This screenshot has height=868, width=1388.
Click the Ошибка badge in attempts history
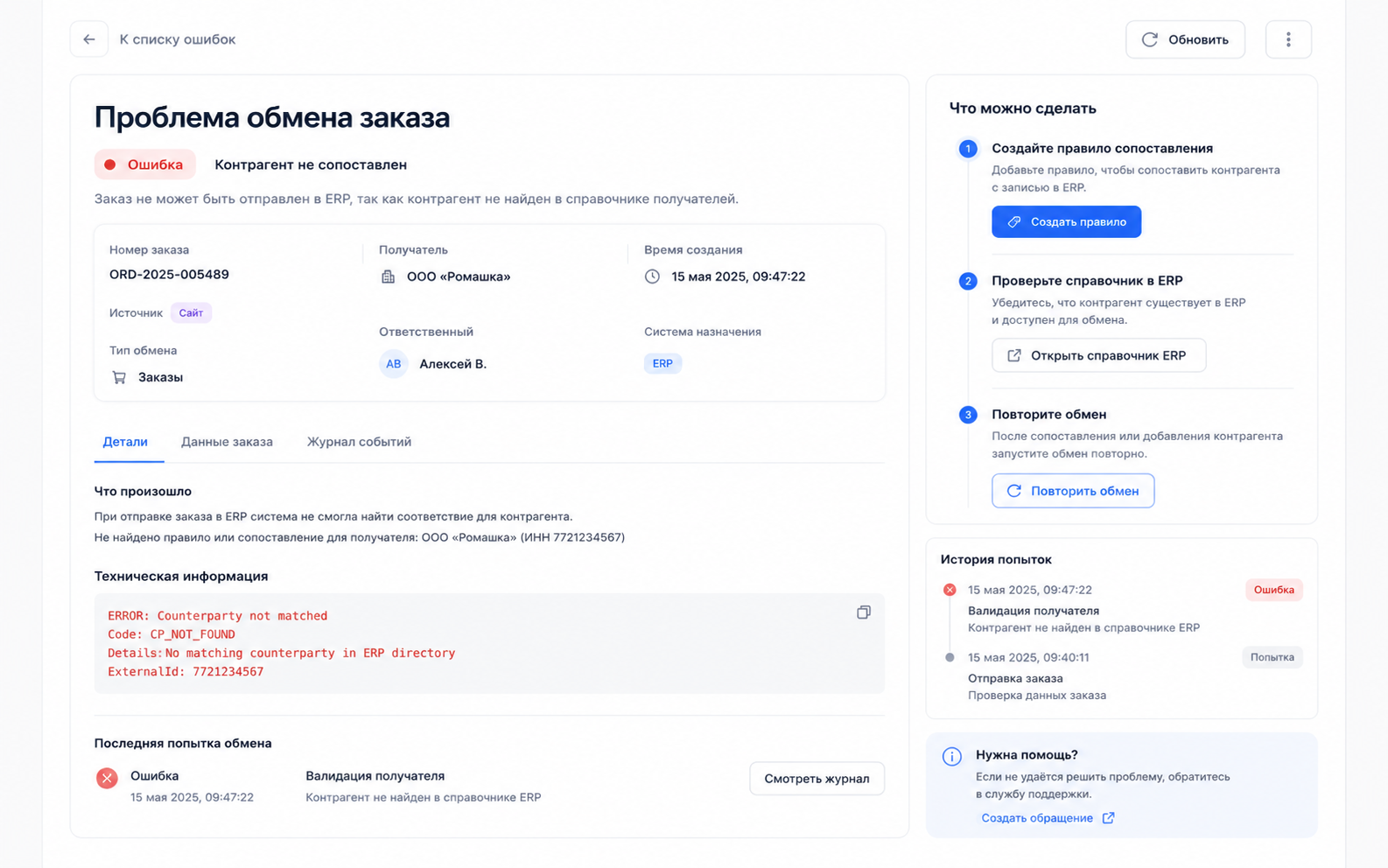pos(1273,590)
